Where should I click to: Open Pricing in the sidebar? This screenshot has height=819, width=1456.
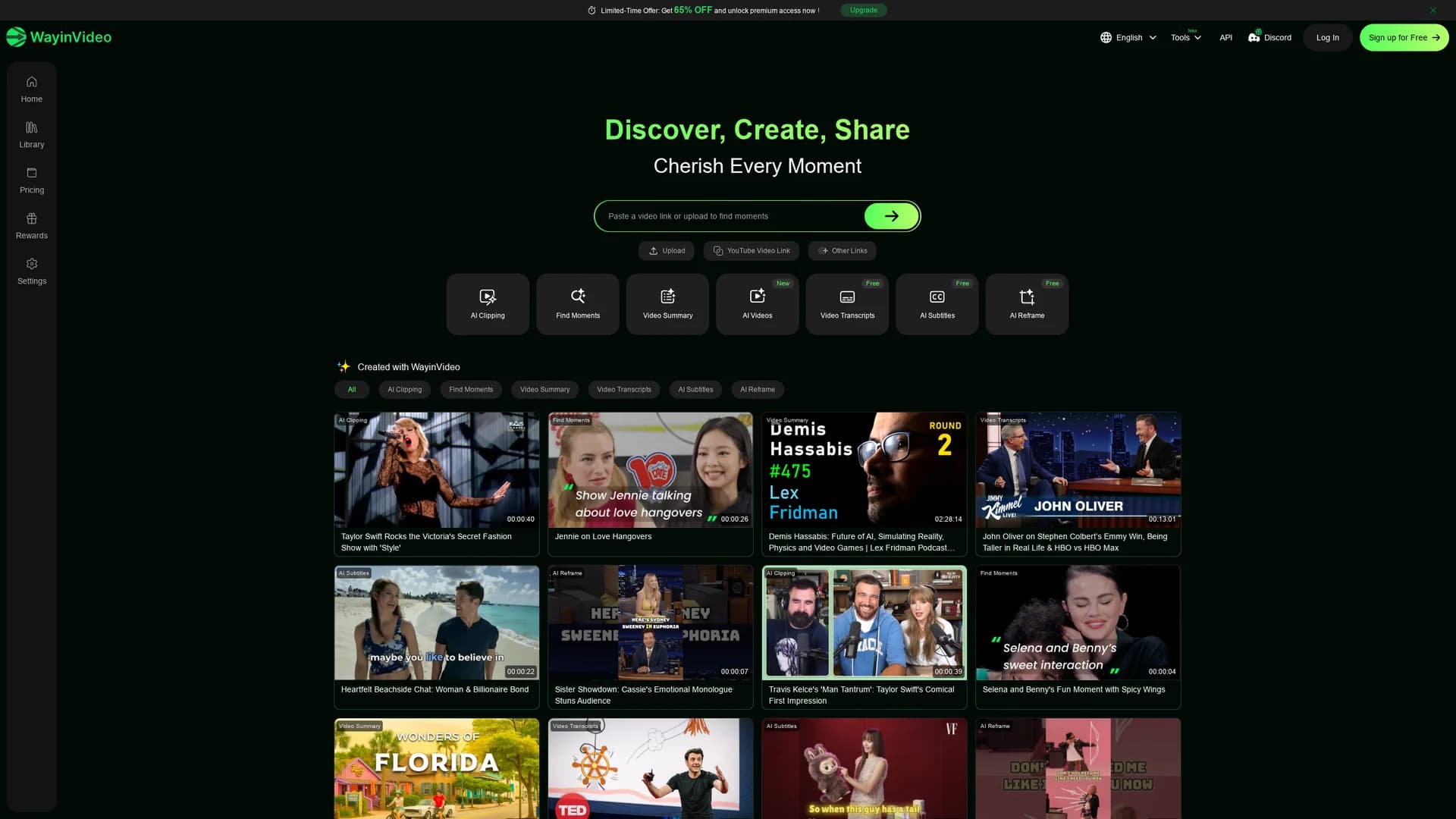(32, 180)
